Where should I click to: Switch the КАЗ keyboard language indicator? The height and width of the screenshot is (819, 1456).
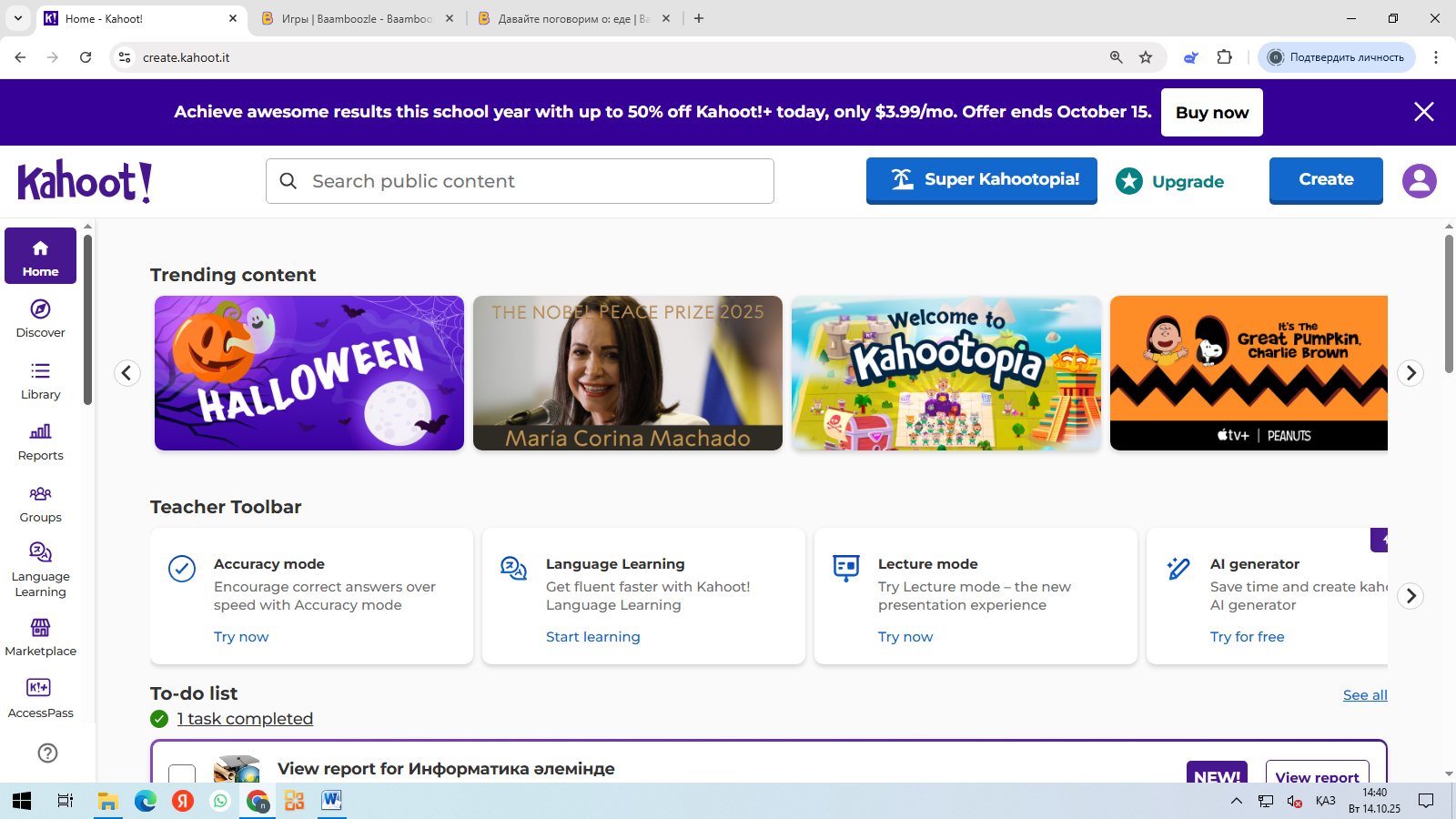1326,801
